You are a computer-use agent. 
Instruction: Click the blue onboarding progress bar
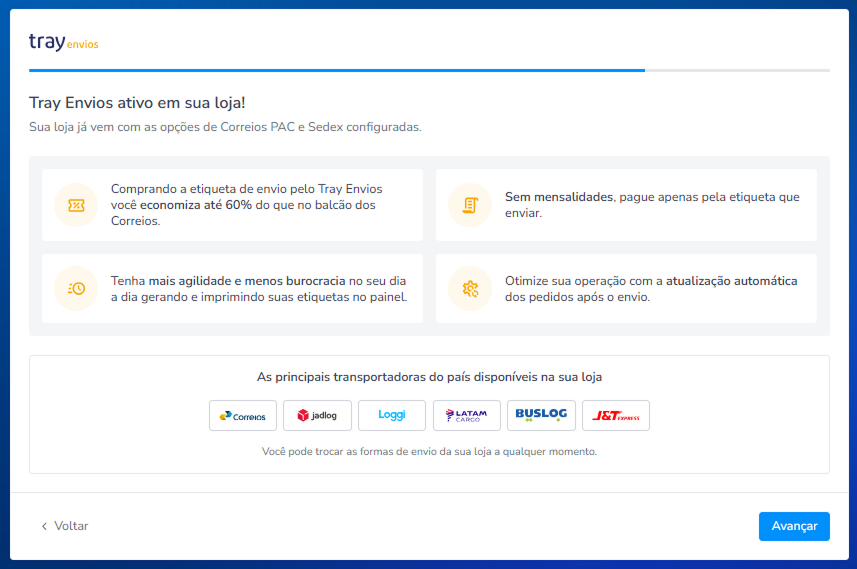tap(337, 71)
